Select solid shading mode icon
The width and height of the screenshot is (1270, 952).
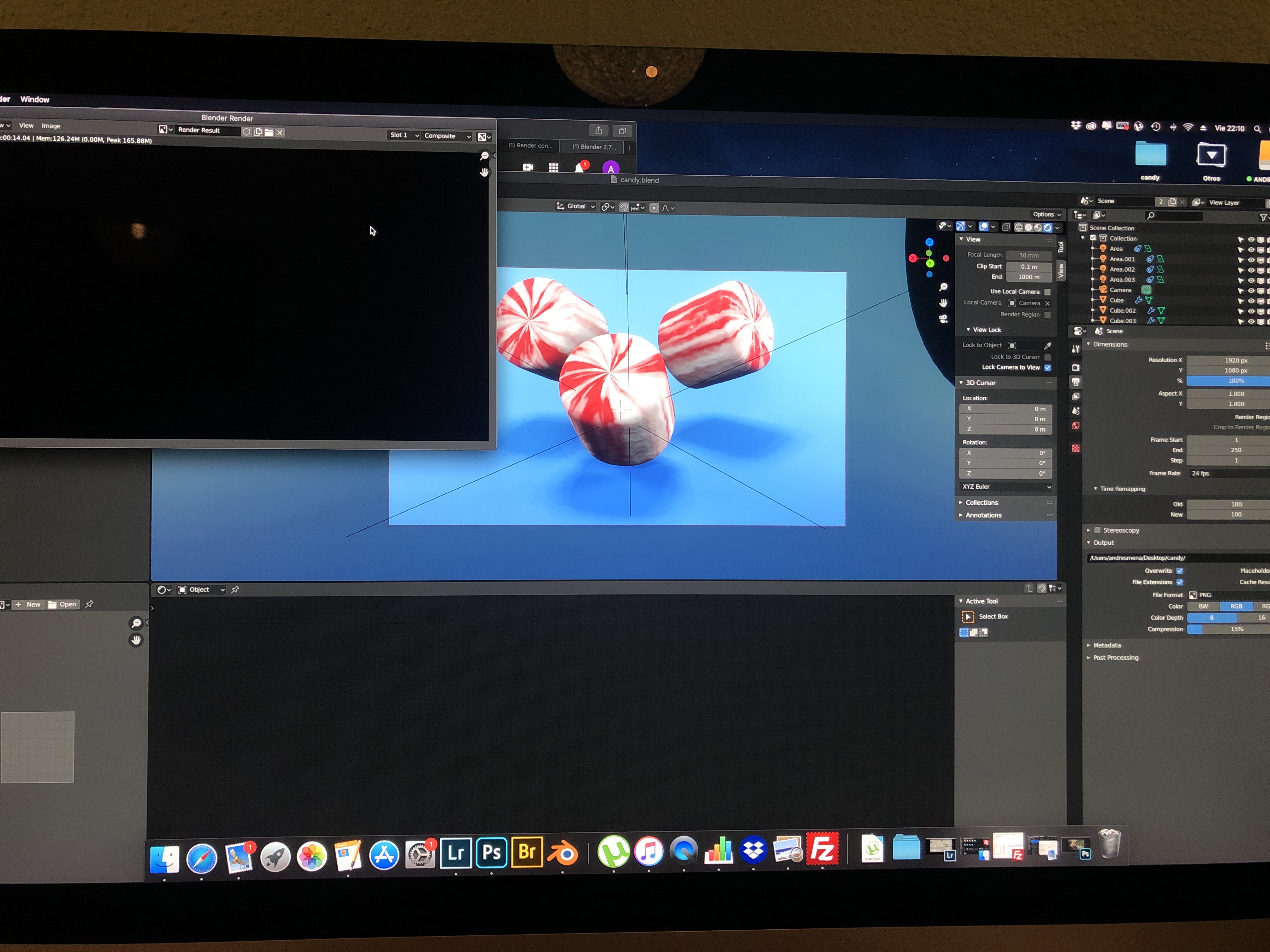[x=1028, y=227]
